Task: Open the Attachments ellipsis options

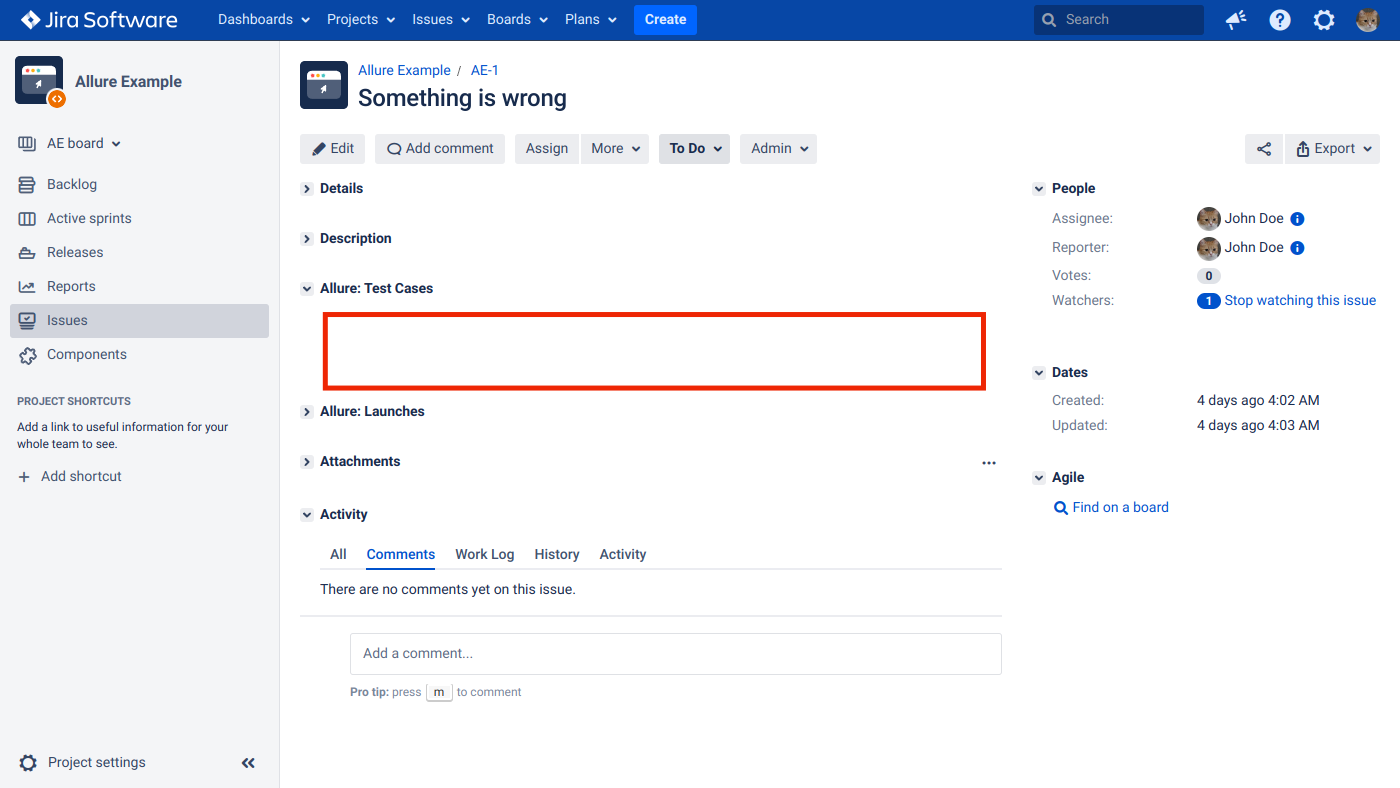Action: point(989,463)
